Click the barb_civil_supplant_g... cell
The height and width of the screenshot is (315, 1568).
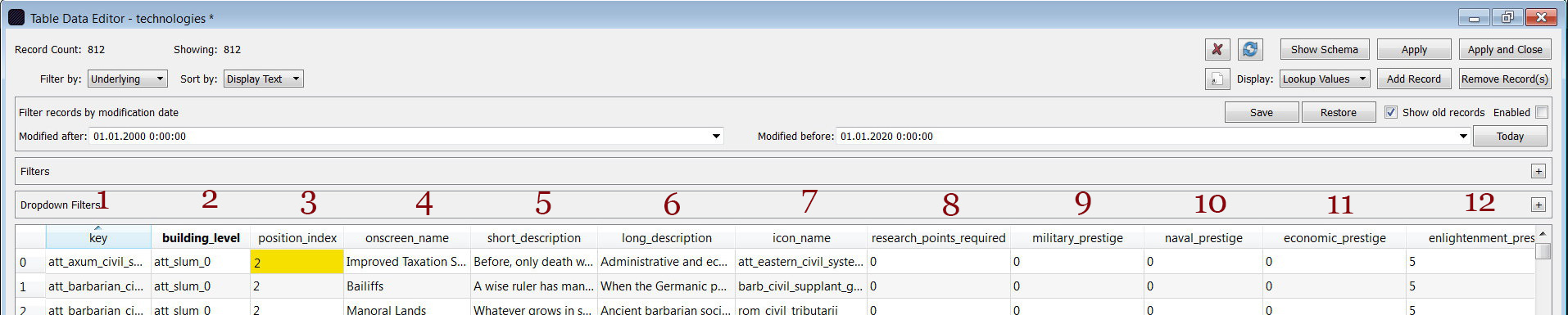pos(801,286)
